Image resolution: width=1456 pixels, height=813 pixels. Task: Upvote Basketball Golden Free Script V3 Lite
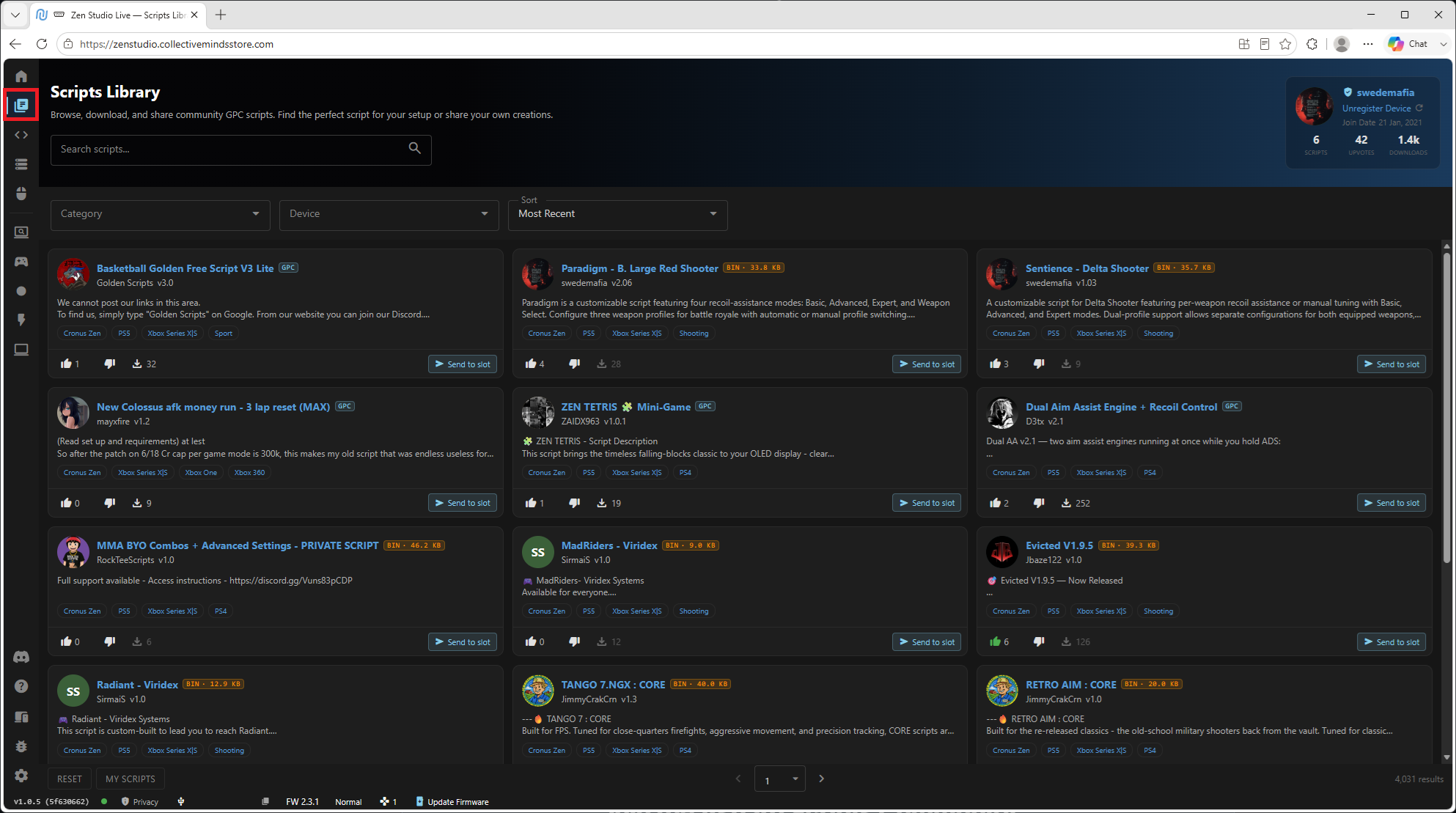(66, 364)
